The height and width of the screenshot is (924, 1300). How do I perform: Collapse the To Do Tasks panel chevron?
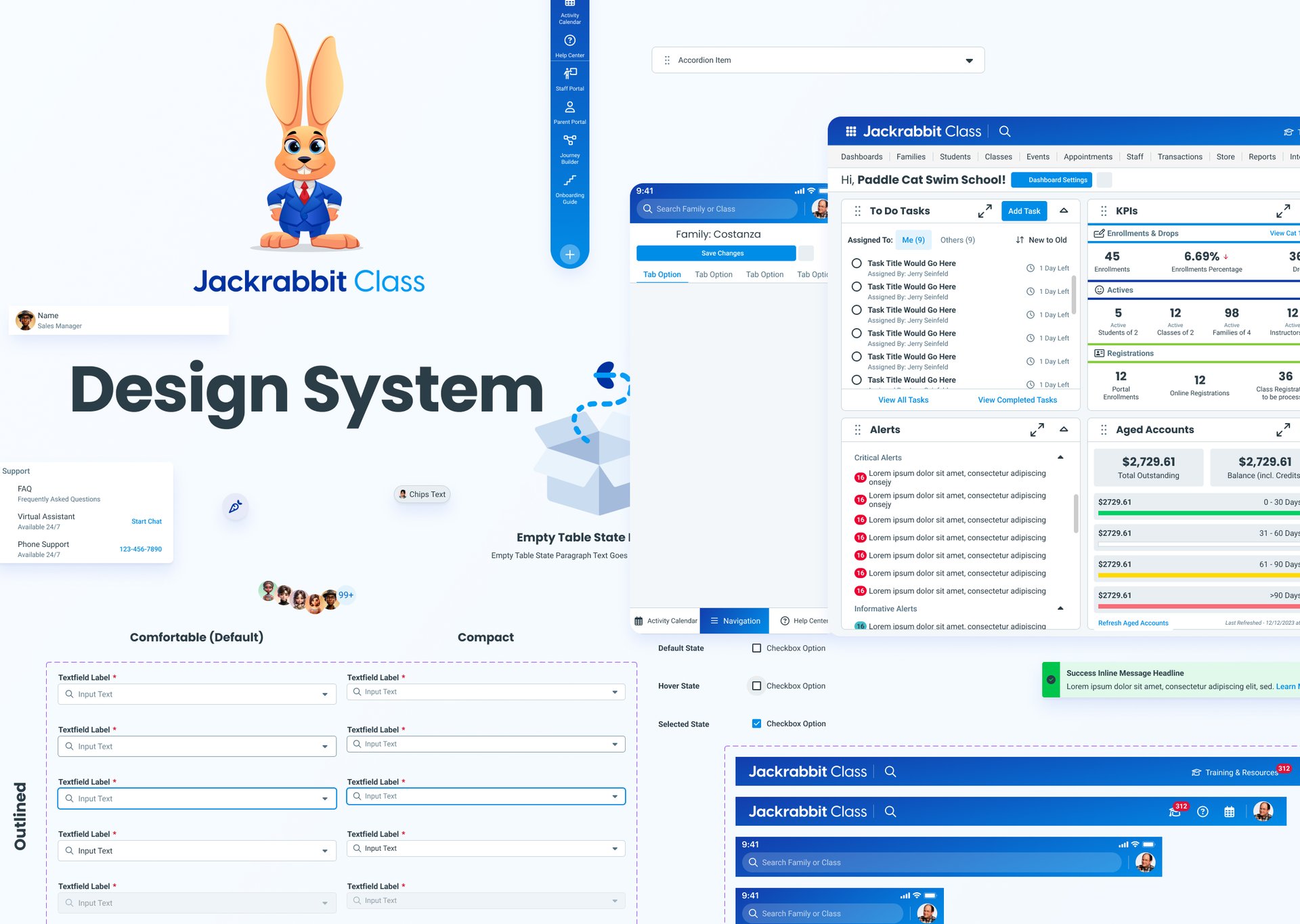coord(1064,211)
